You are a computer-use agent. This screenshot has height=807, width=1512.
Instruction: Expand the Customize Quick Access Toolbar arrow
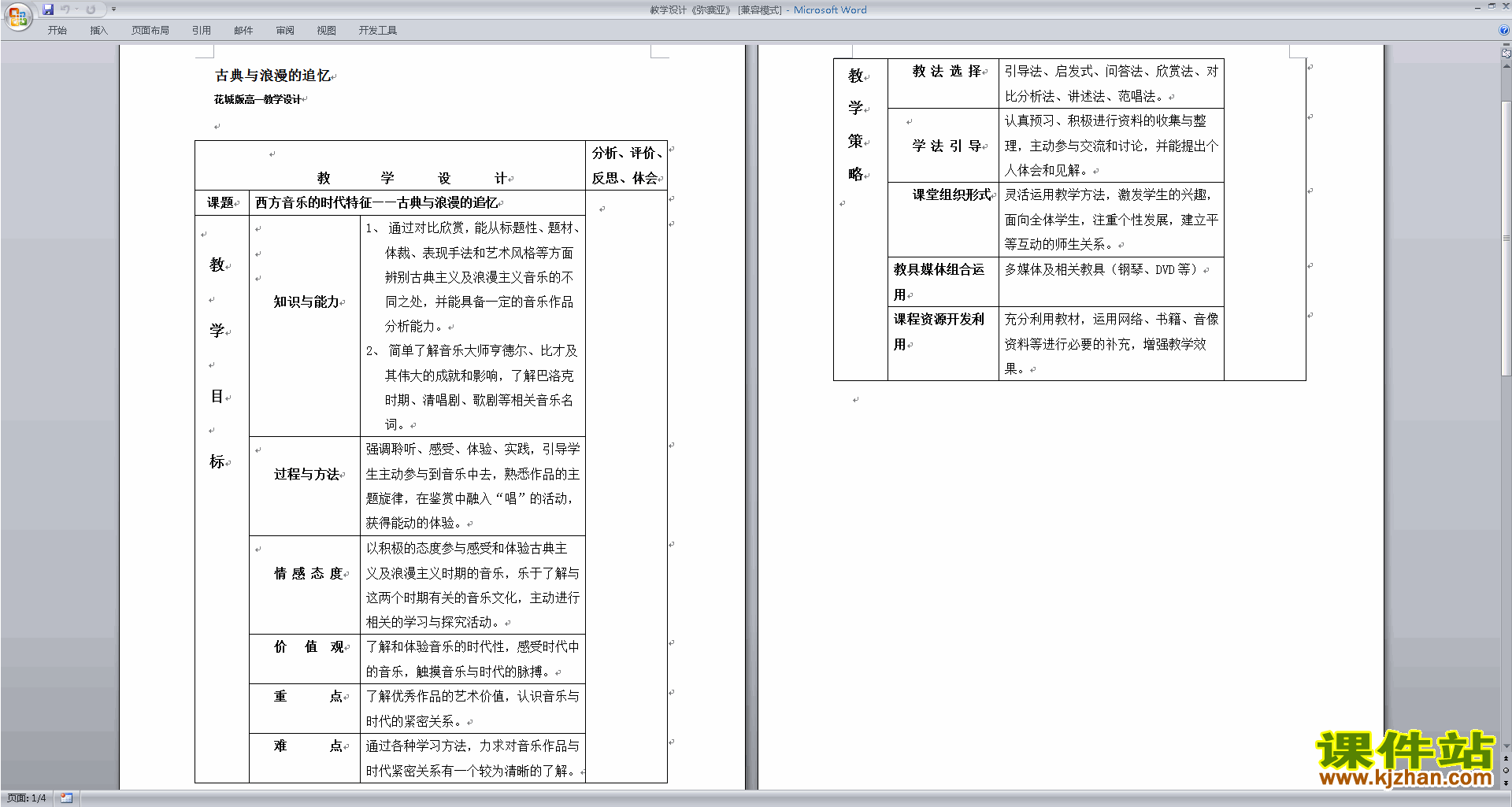tap(113, 9)
